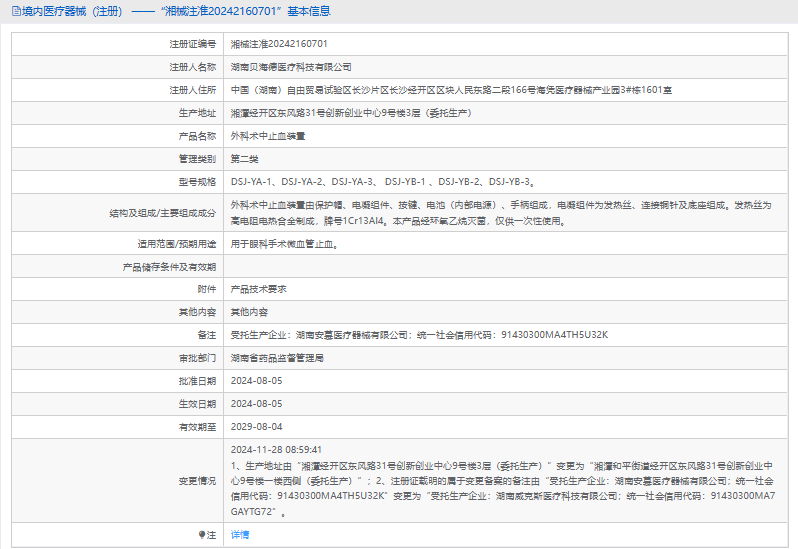Screen dimensions: 798x549
Task: Click the registrant address ending 3#栋1601室
Action: 451,90
